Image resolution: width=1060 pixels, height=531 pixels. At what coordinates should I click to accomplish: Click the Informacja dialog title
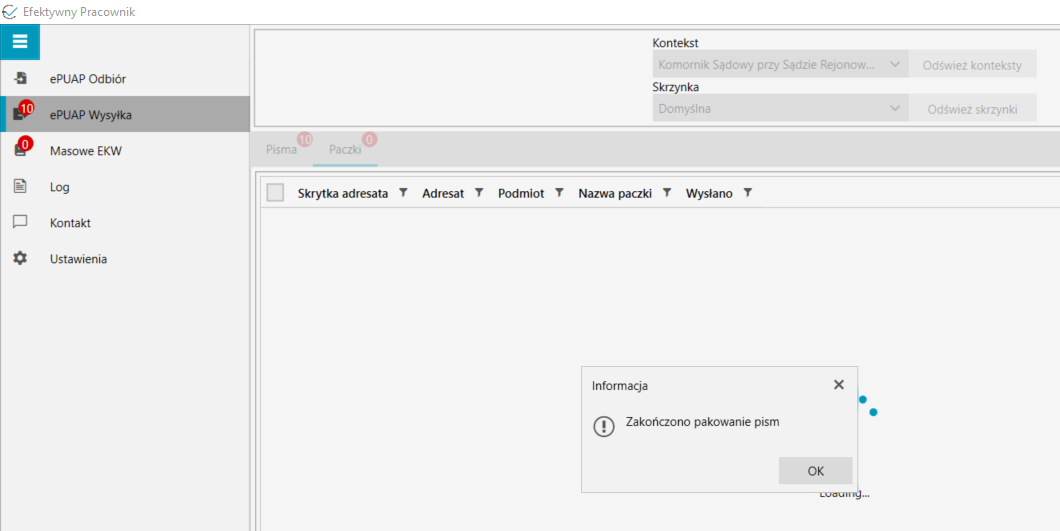click(x=620, y=386)
